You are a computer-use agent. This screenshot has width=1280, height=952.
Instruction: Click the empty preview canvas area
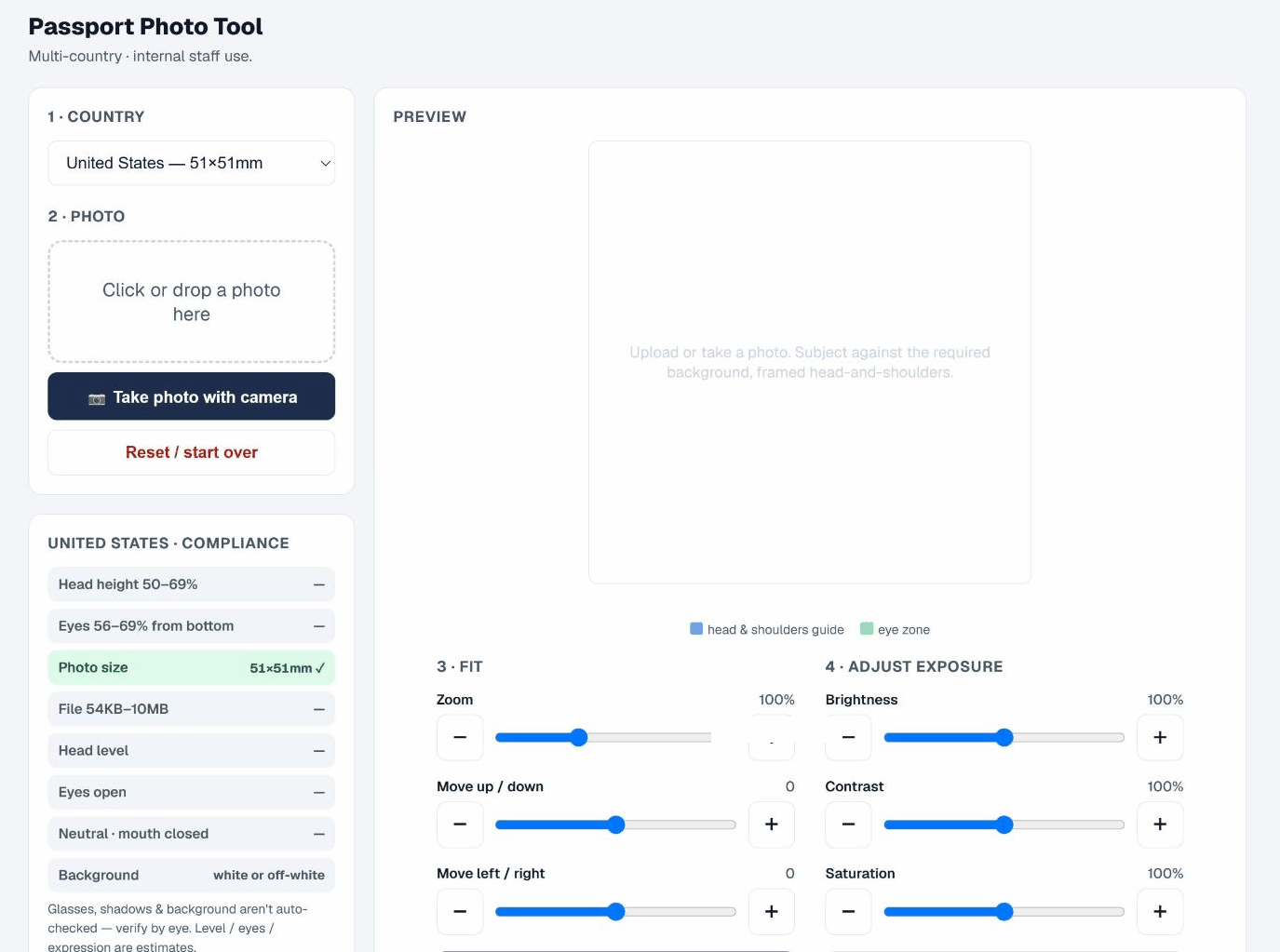810,362
